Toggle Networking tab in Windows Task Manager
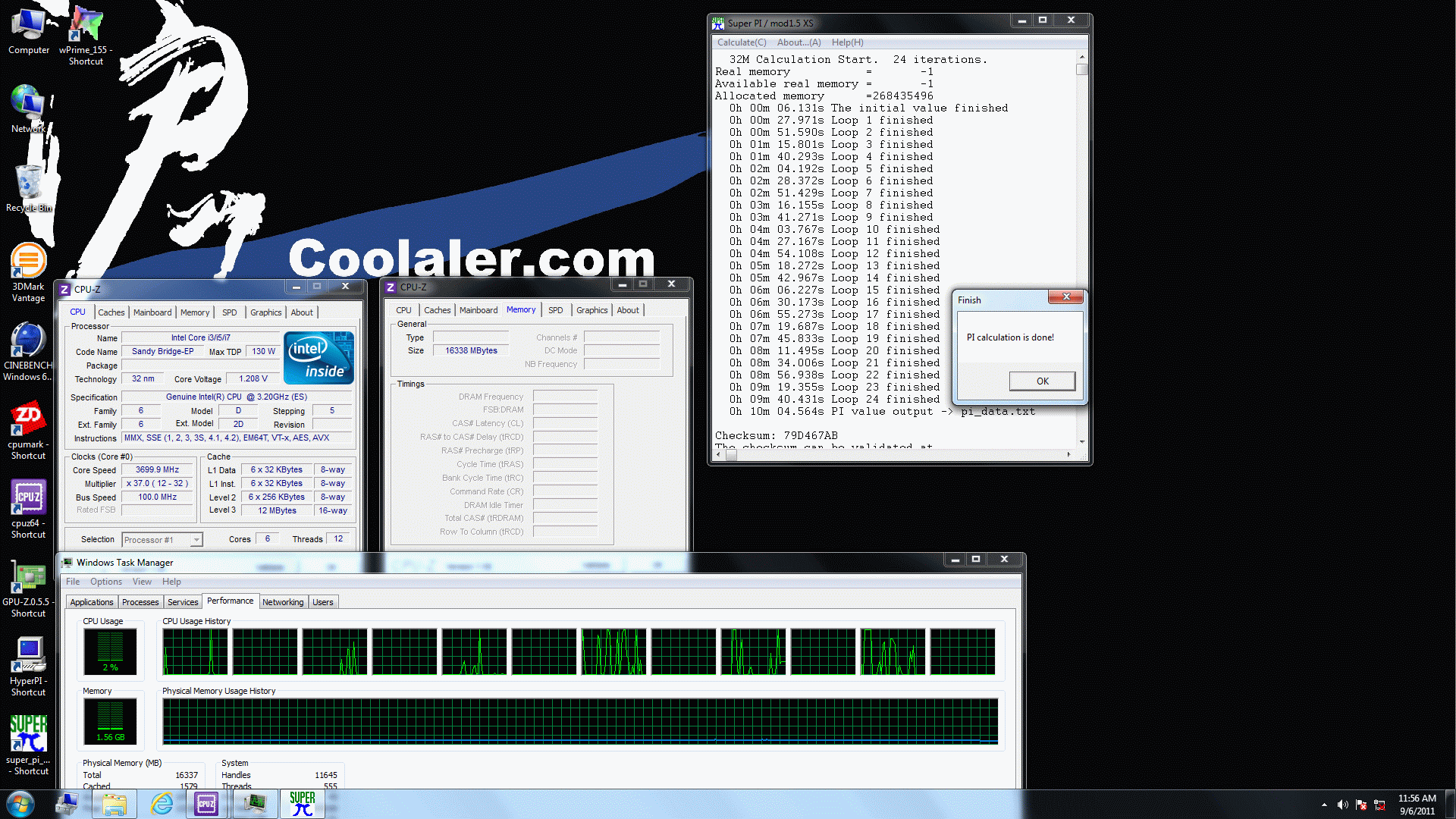The width and height of the screenshot is (1456, 819). pyautogui.click(x=282, y=602)
